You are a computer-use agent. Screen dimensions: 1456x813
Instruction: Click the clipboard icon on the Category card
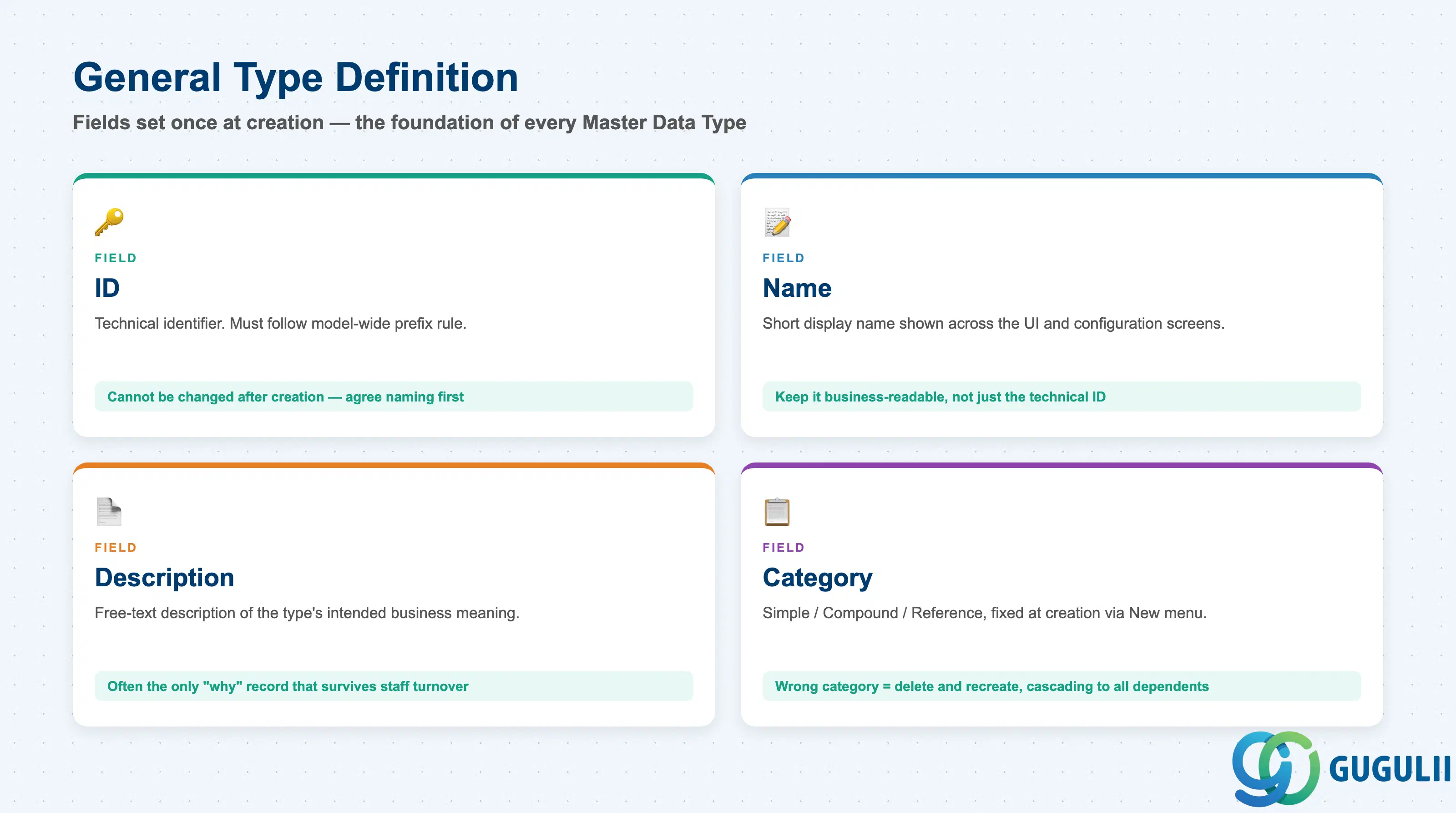(777, 512)
